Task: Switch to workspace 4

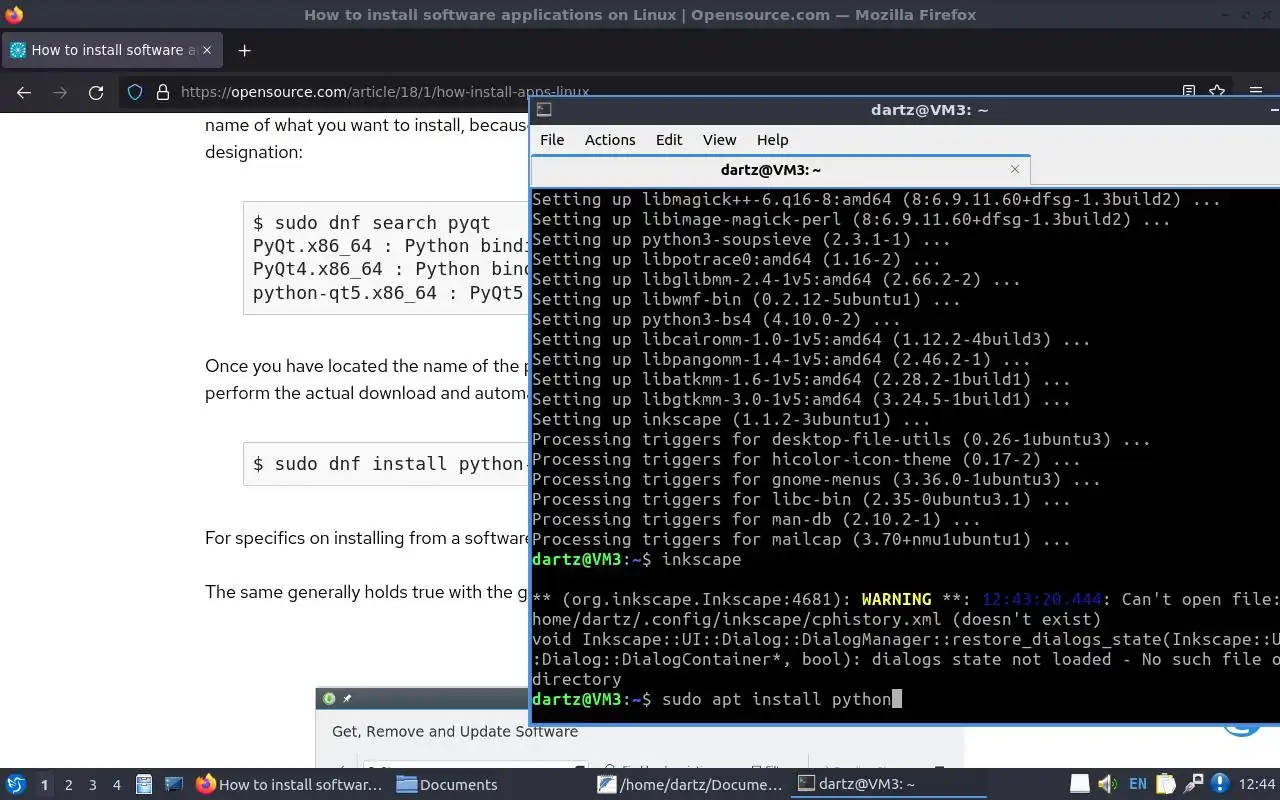Action: point(117,785)
